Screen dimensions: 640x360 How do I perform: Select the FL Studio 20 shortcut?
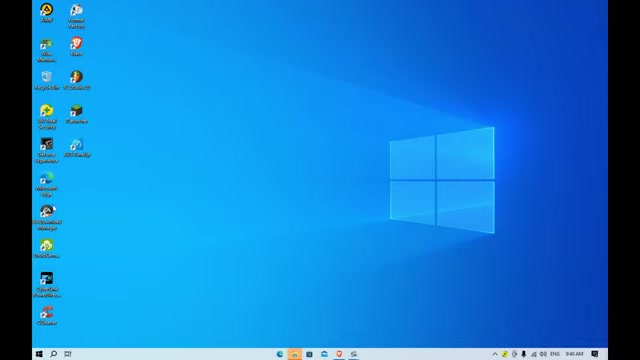[x=77, y=80]
